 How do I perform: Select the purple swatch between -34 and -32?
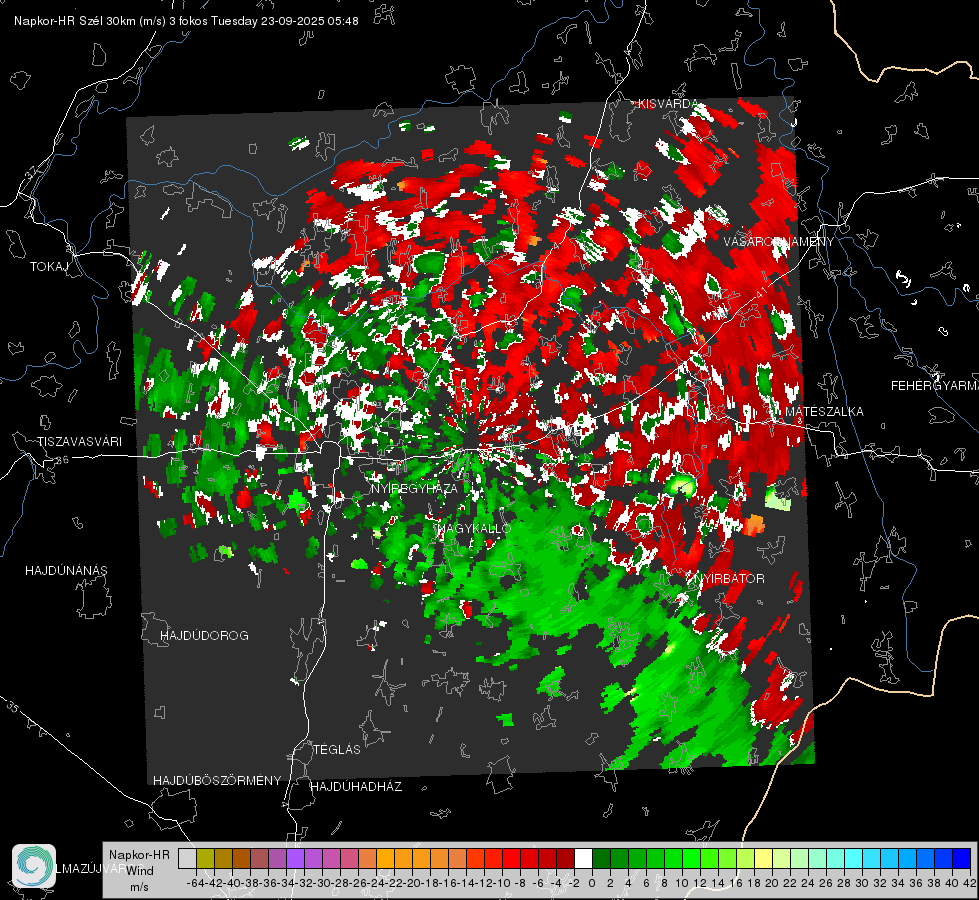click(295, 859)
